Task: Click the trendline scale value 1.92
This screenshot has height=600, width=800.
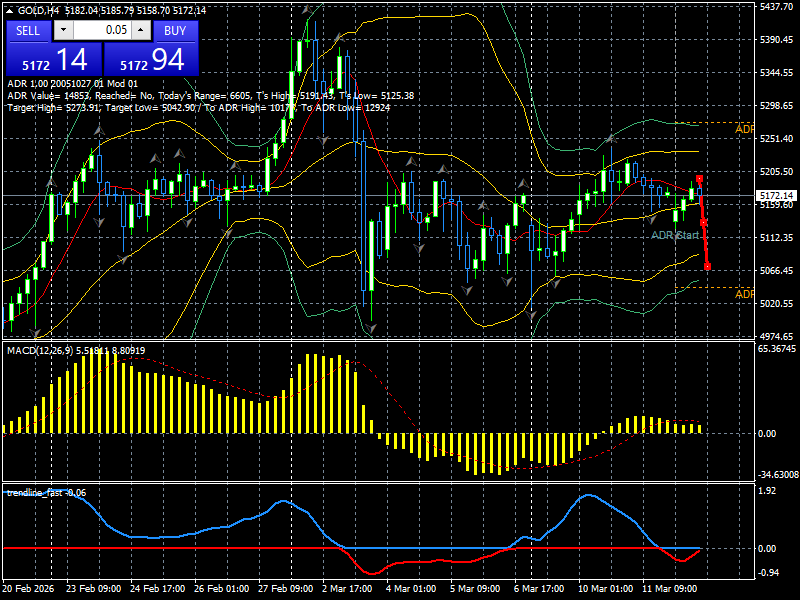Action: (x=767, y=491)
